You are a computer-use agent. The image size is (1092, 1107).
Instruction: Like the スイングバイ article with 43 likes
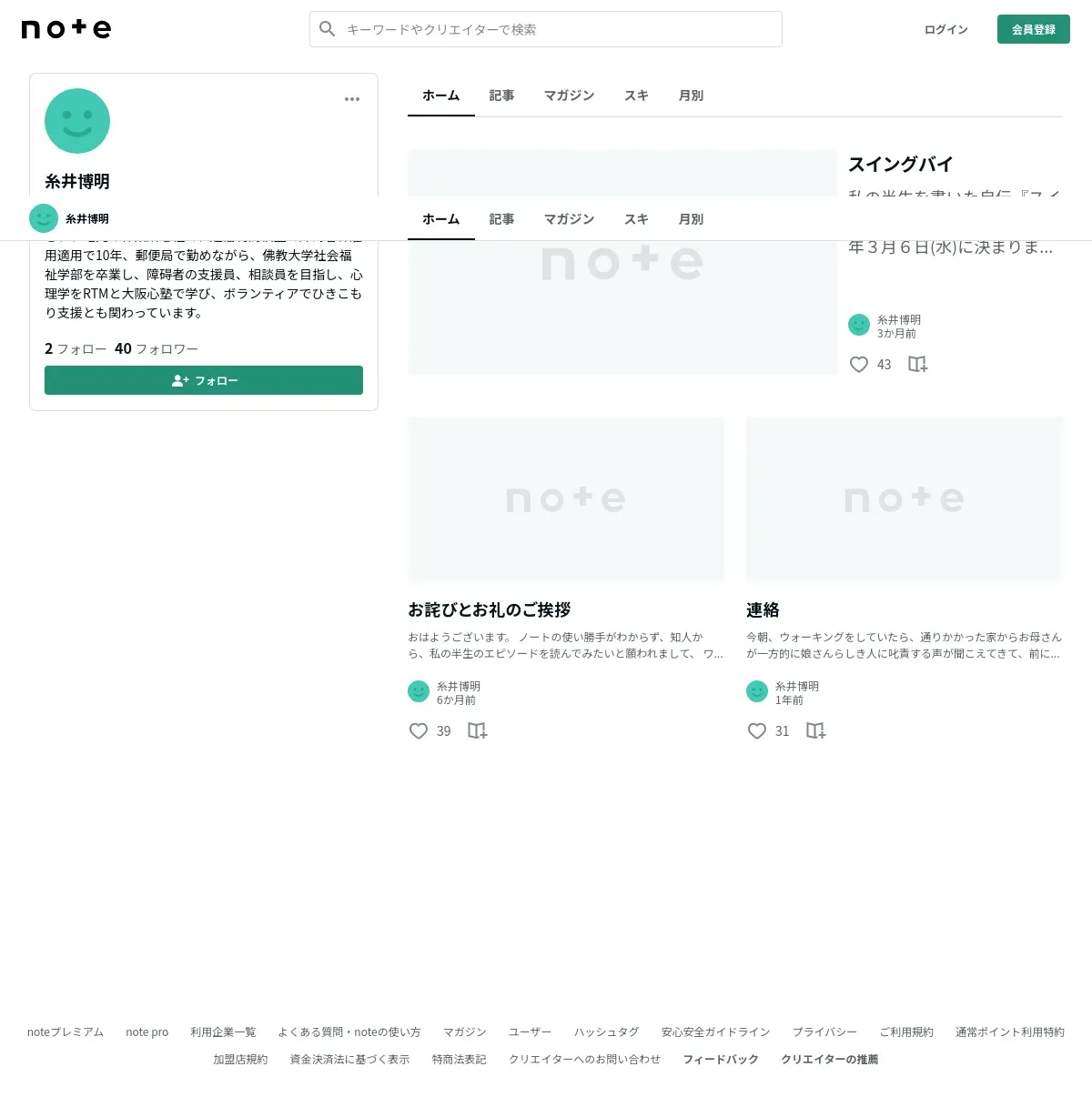pos(859,365)
